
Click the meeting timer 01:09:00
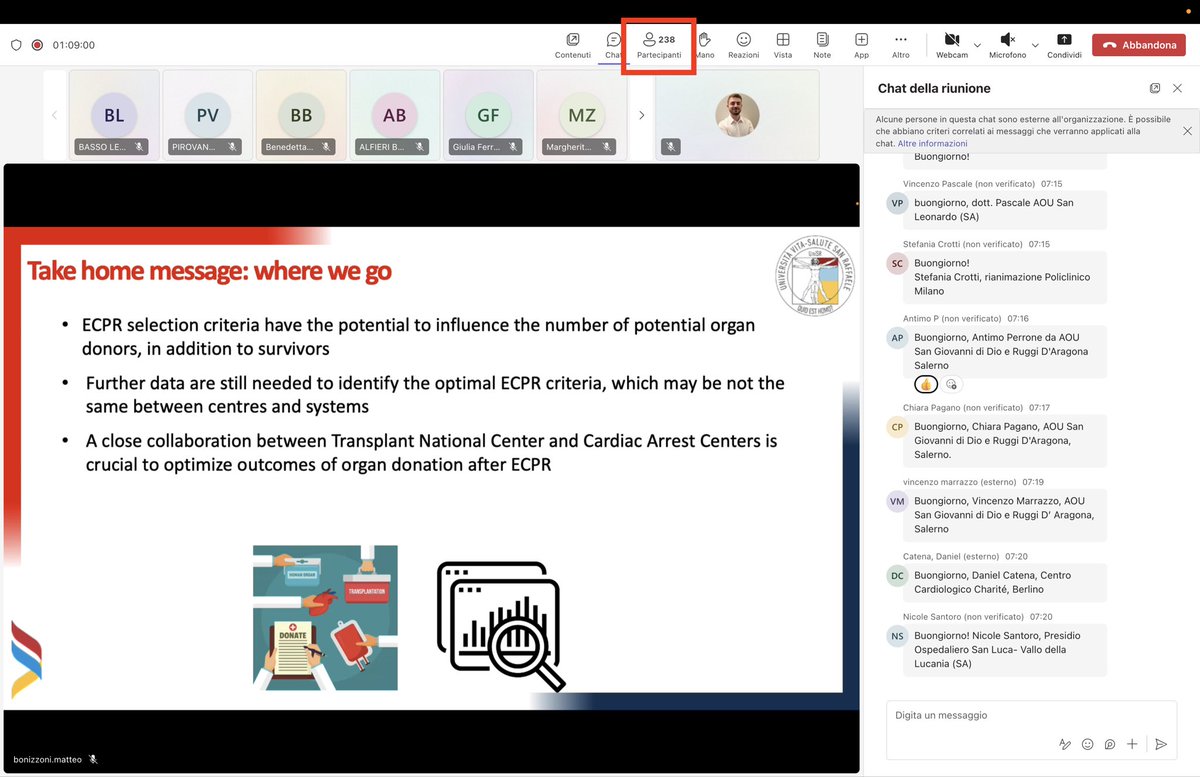(74, 45)
